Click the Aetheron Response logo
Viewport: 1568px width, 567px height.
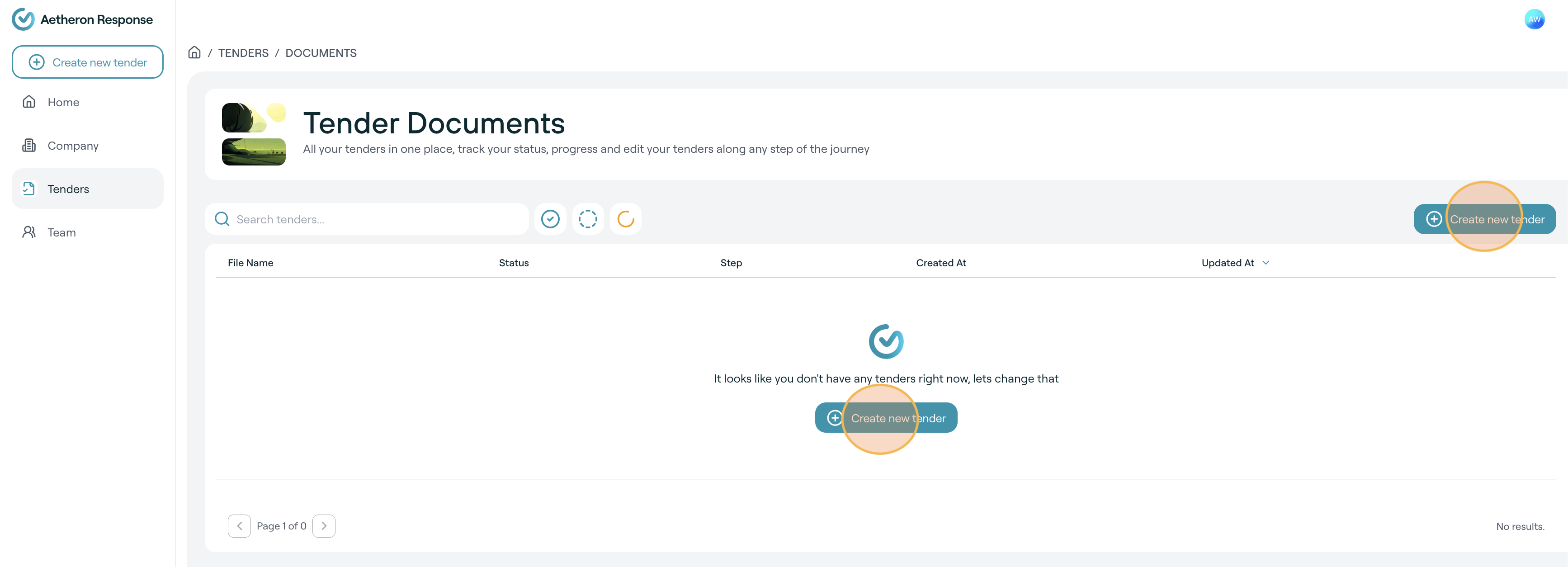click(x=23, y=19)
